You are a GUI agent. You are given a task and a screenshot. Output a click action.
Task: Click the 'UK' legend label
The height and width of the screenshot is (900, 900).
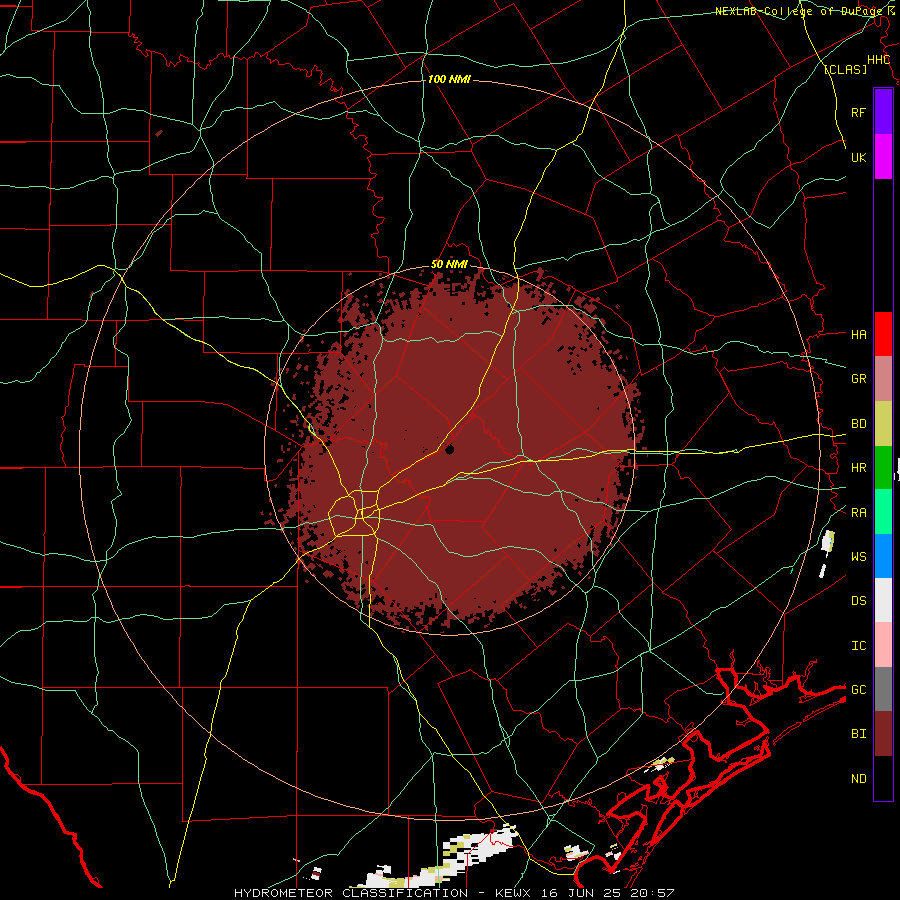[x=858, y=157]
